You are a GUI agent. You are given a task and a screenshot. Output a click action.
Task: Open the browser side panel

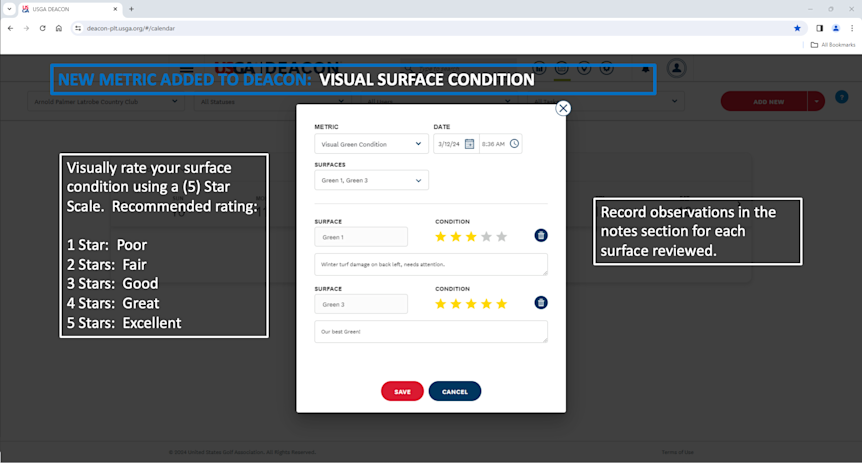[x=819, y=28]
